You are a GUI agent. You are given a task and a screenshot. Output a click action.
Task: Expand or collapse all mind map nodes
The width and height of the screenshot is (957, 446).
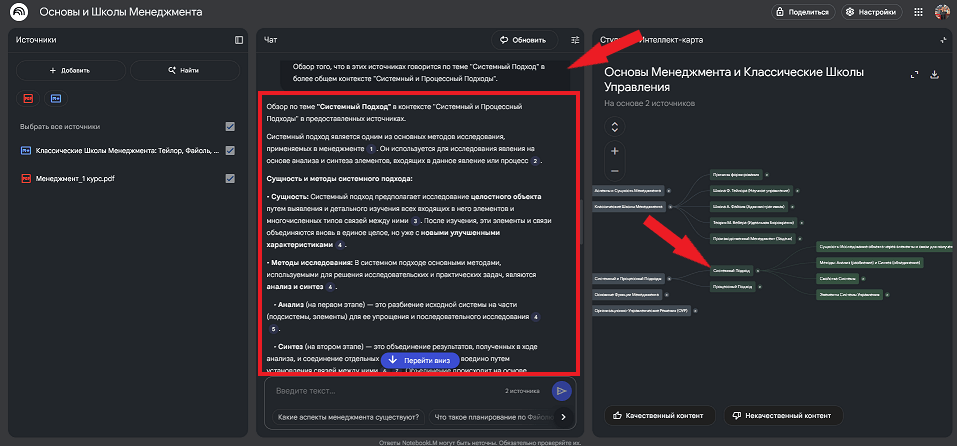tap(614, 126)
